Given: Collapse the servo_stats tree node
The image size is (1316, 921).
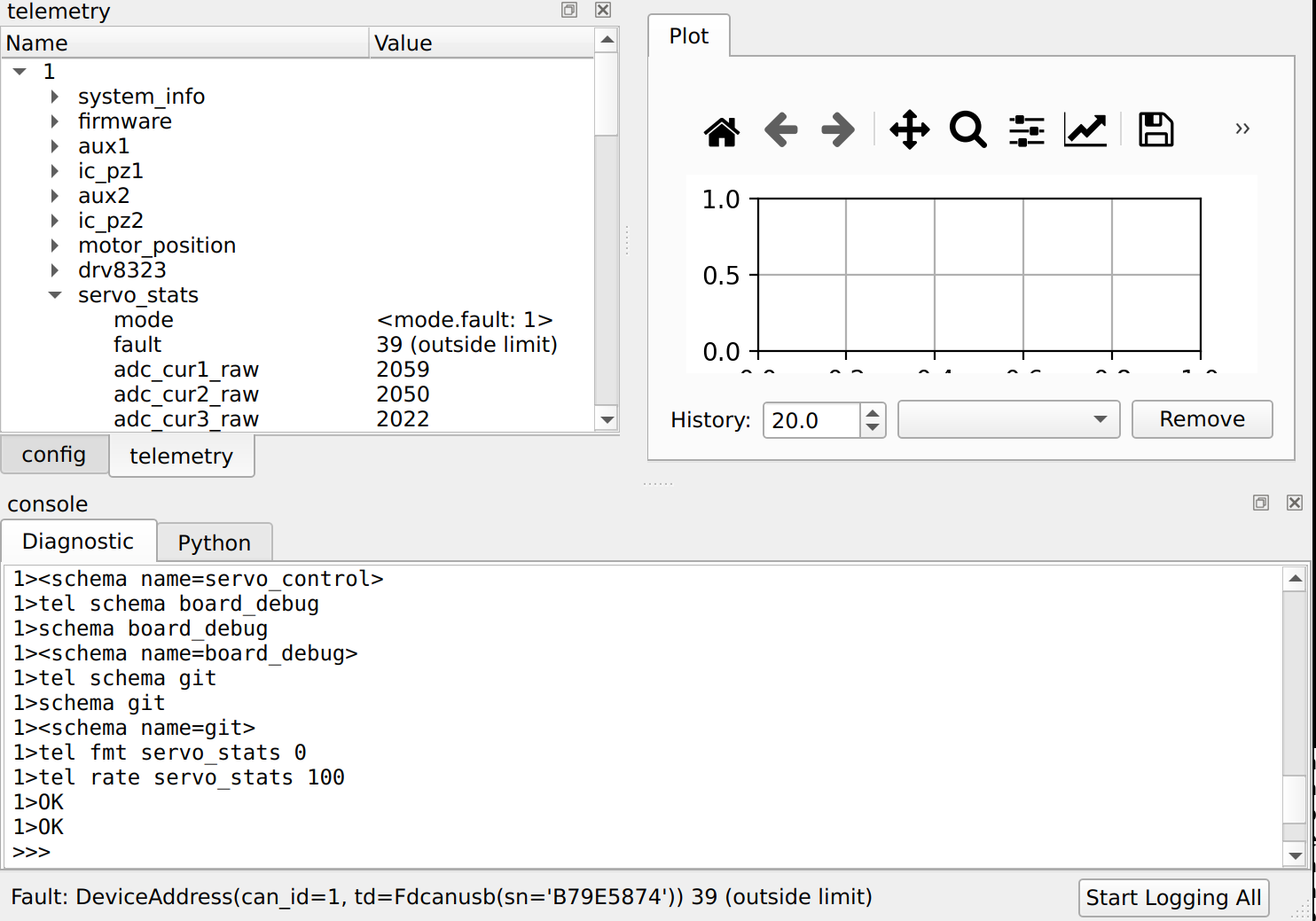Looking at the screenshot, I should point(55,295).
